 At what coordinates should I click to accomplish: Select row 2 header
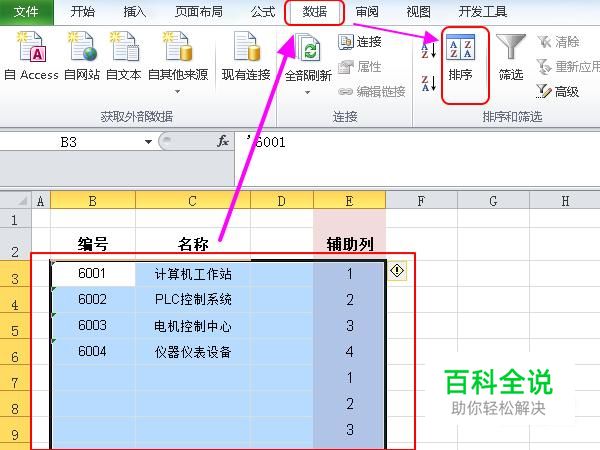pos(15,244)
